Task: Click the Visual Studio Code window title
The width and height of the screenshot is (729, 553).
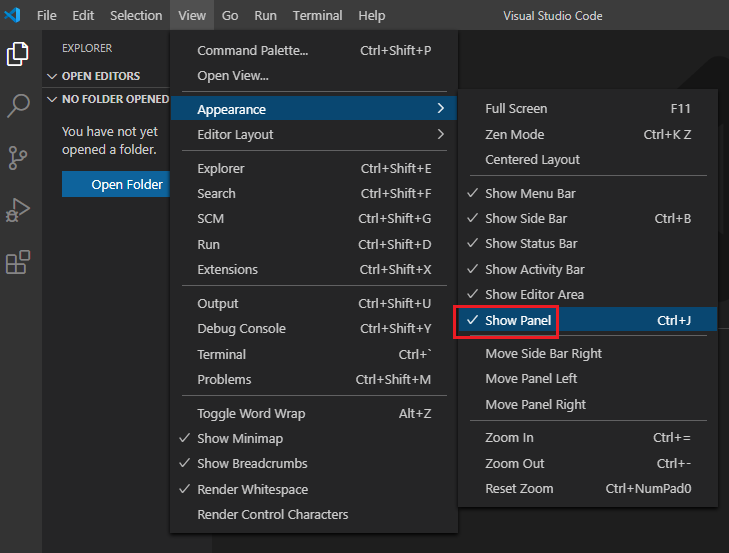Action: [552, 16]
